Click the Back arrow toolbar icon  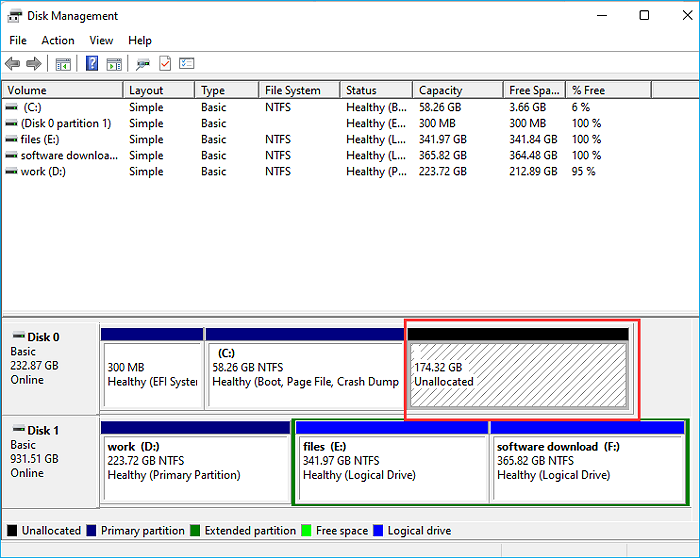13,64
